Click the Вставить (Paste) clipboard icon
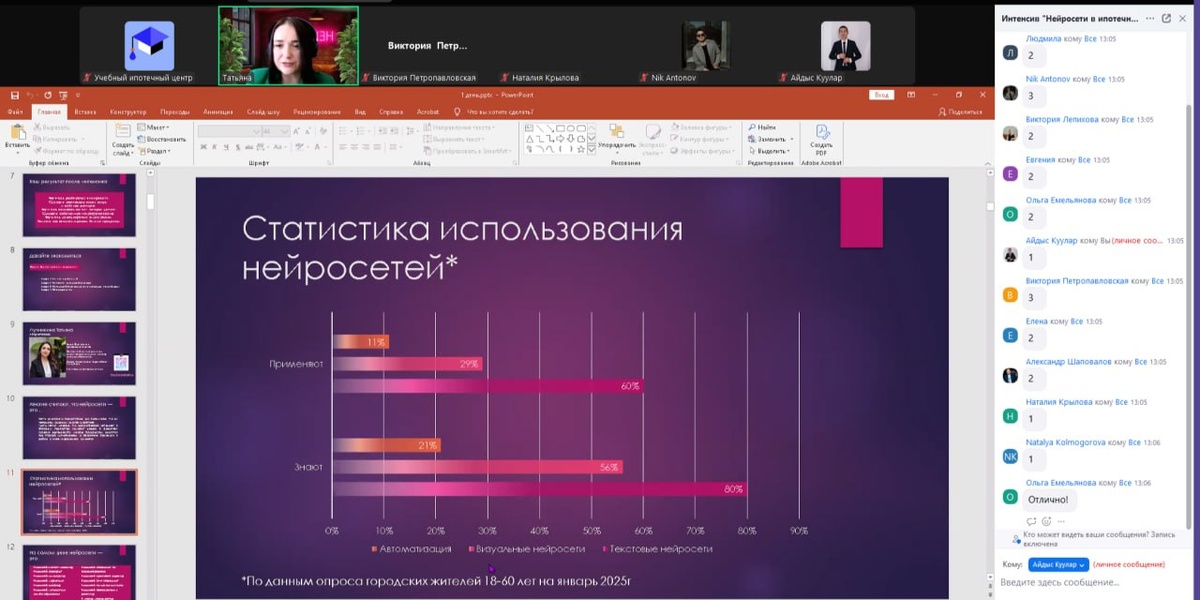The width and height of the screenshot is (1200, 600). pos(17,133)
